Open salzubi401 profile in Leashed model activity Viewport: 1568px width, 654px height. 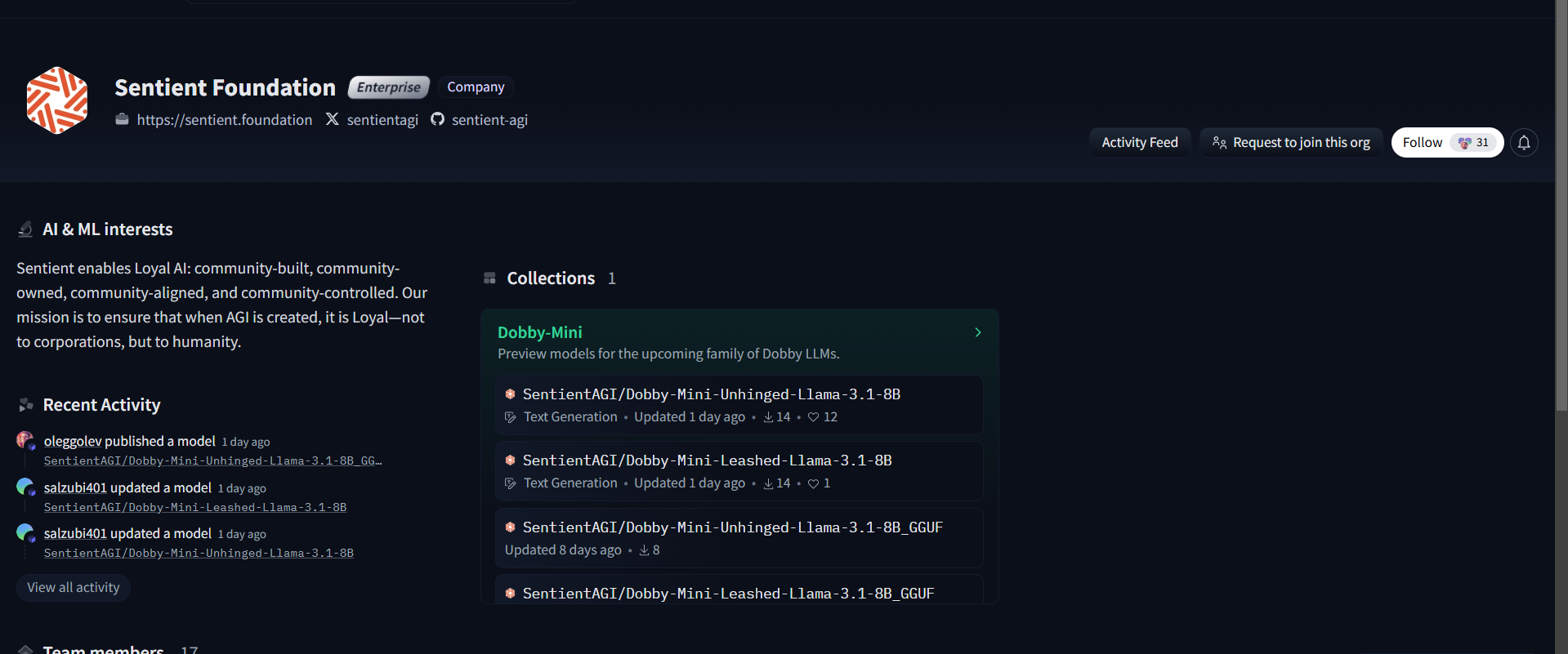point(75,487)
